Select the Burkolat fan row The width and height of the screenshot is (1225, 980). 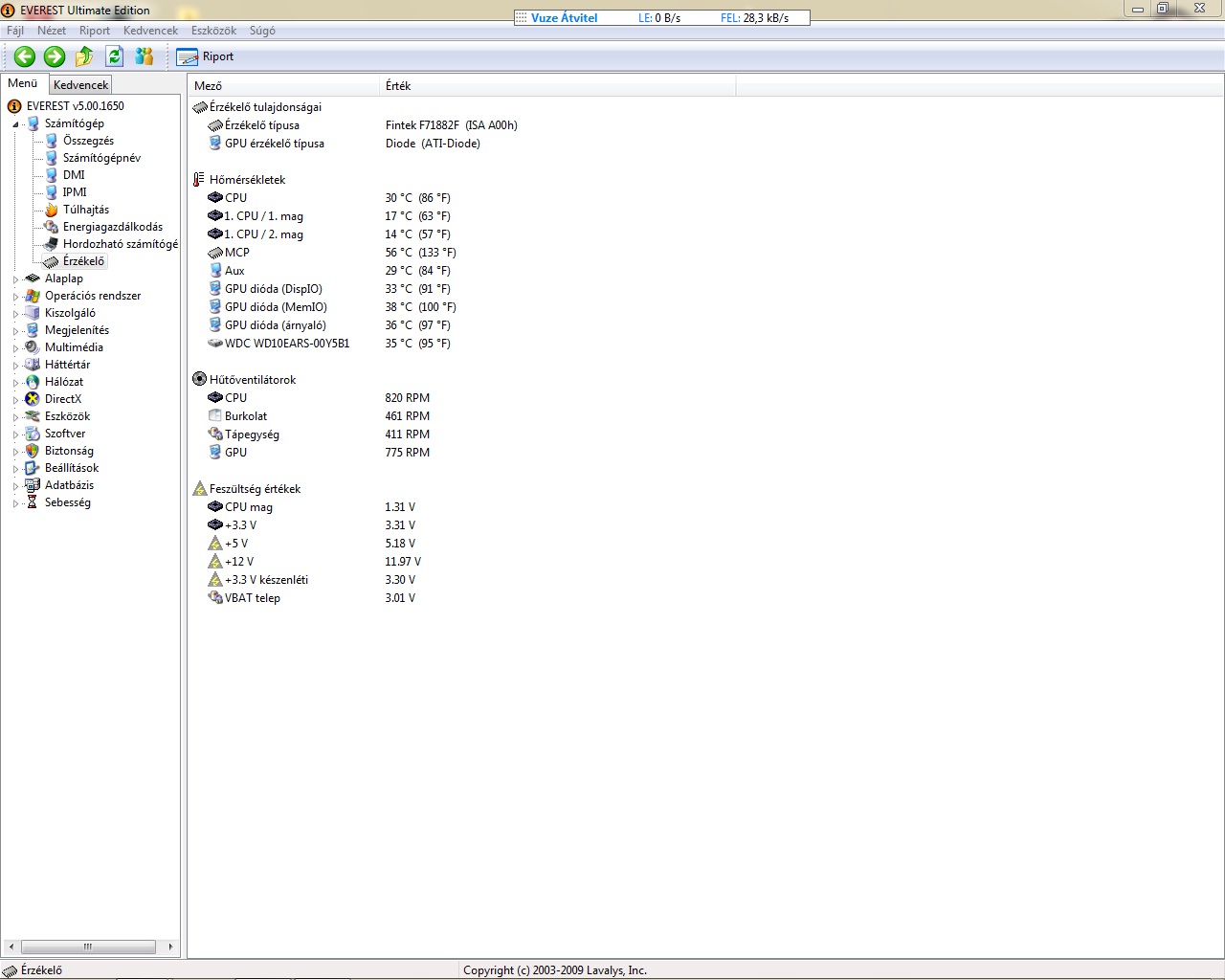[x=319, y=416]
